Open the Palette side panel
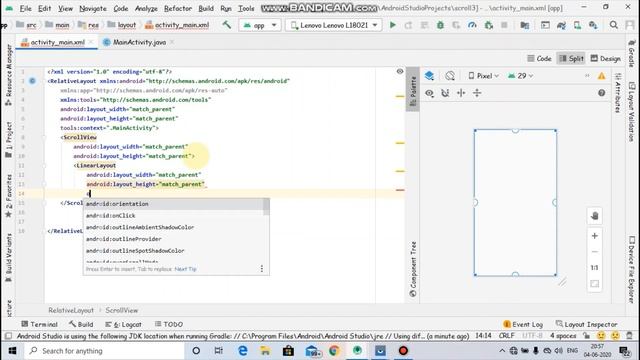Image resolution: width=640 pixels, height=360 pixels. click(x=413, y=90)
